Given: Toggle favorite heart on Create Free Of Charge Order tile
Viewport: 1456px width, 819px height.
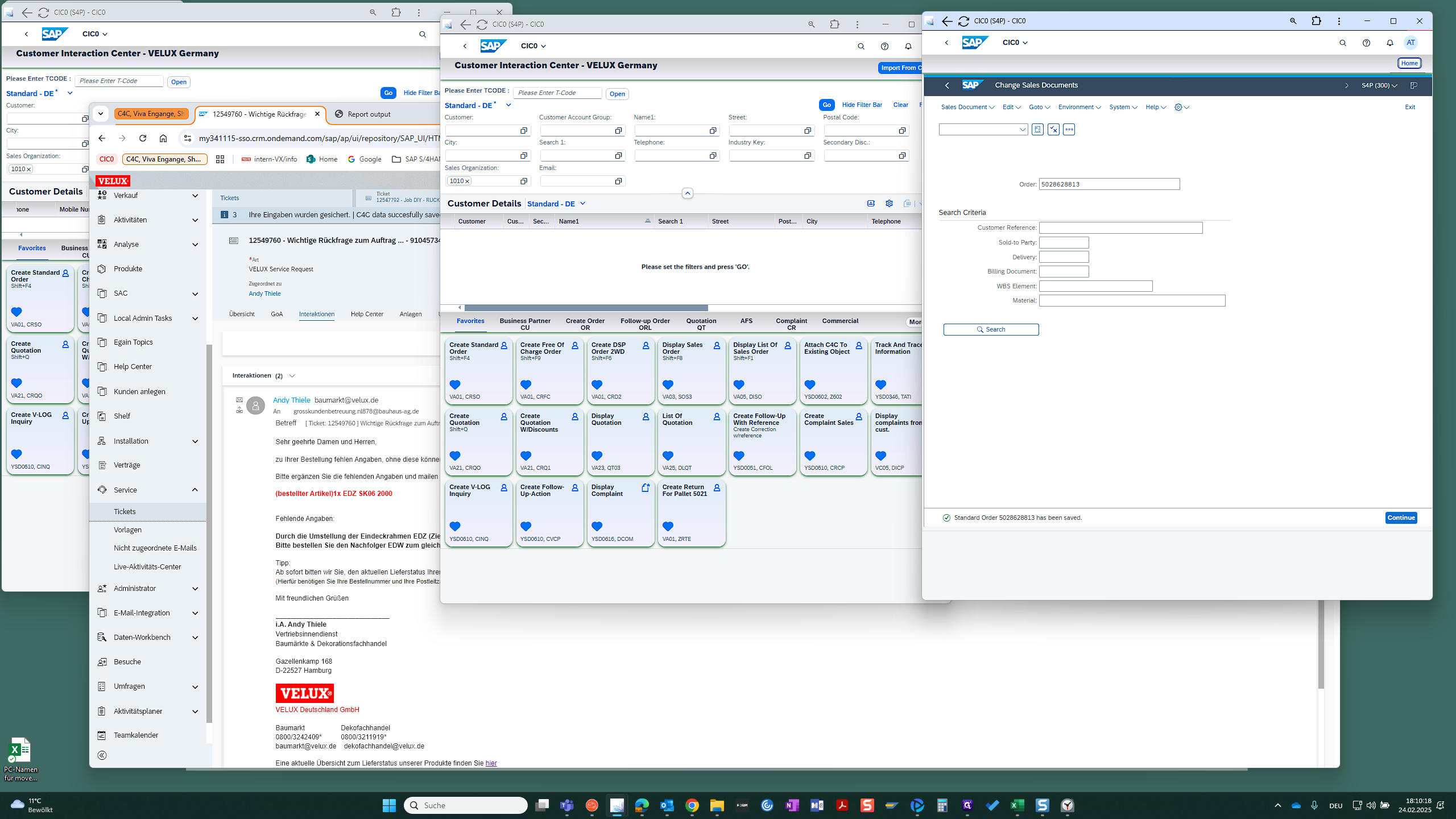Looking at the screenshot, I should [x=526, y=384].
